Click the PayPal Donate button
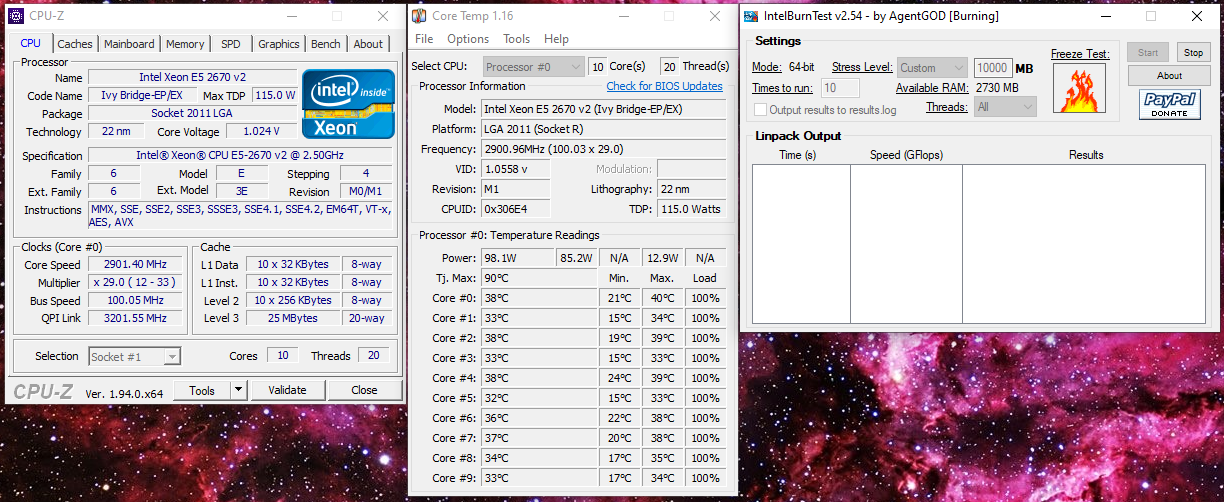This screenshot has width=1224, height=502. pos(1169,104)
